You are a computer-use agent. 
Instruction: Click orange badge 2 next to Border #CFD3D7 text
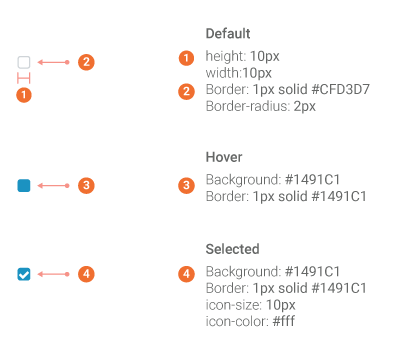[x=186, y=92]
